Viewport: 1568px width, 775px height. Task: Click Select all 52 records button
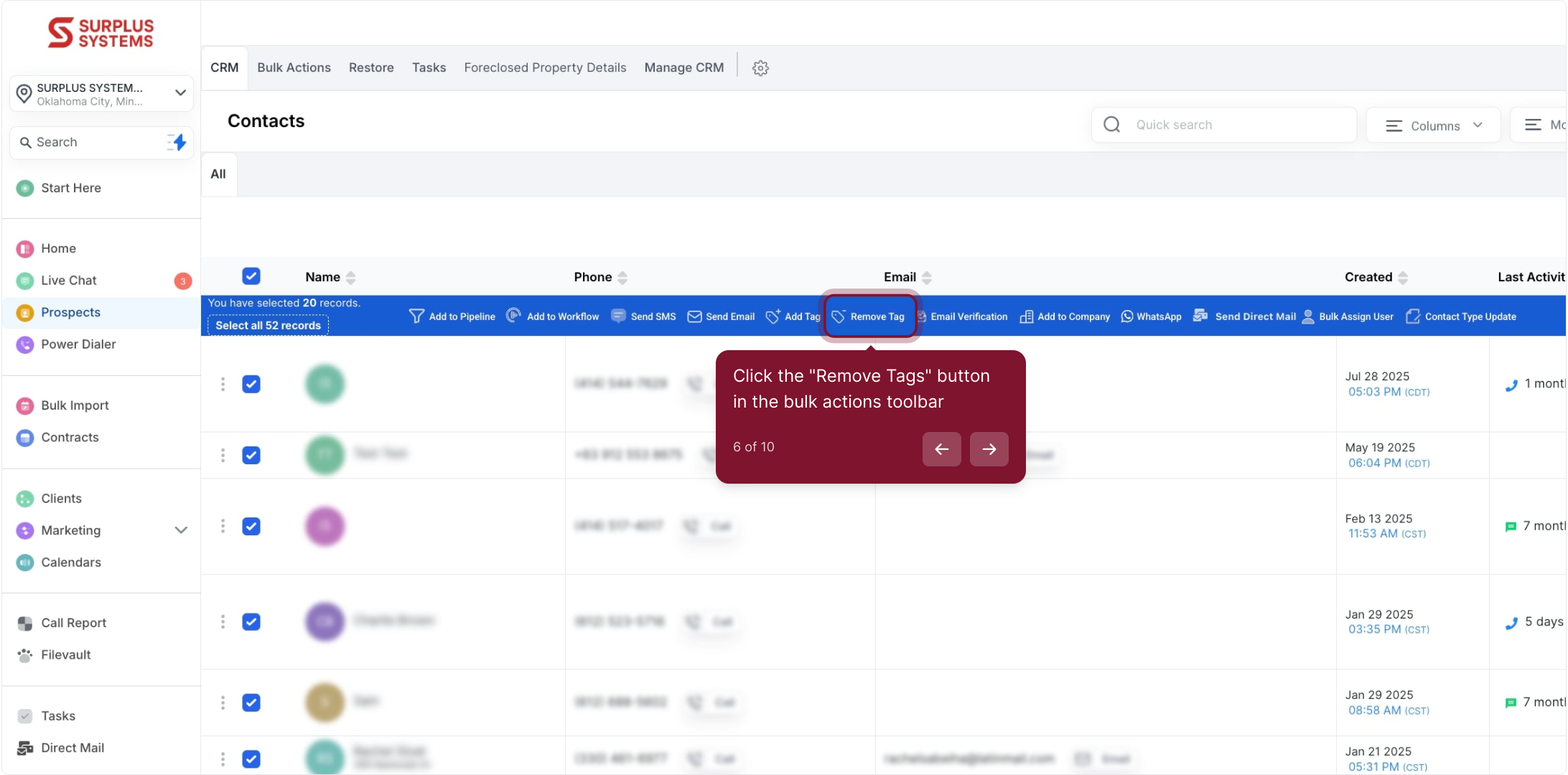[x=268, y=326]
